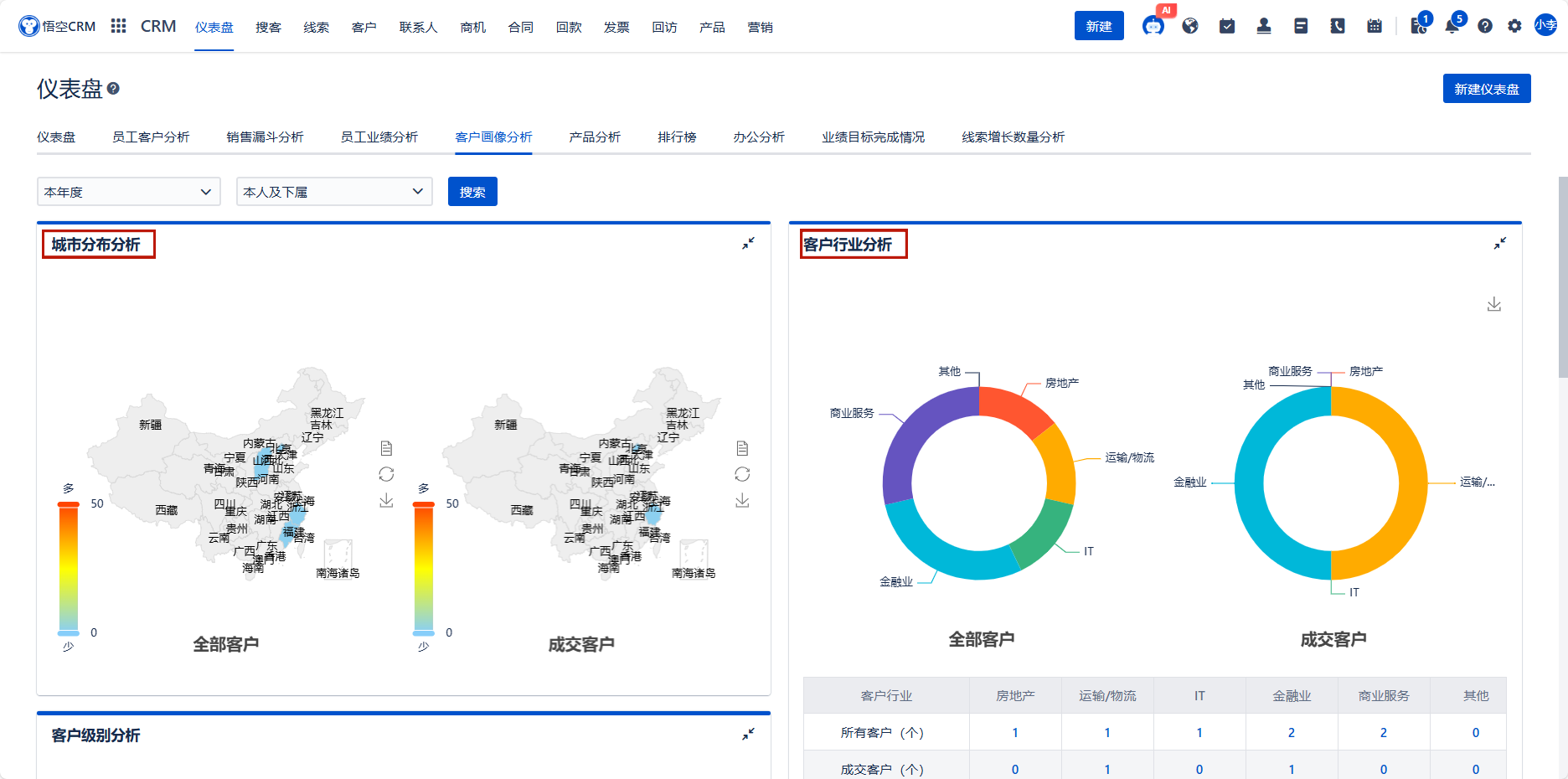Open the settings gear
This screenshot has width=1568, height=779.
tap(1514, 26)
